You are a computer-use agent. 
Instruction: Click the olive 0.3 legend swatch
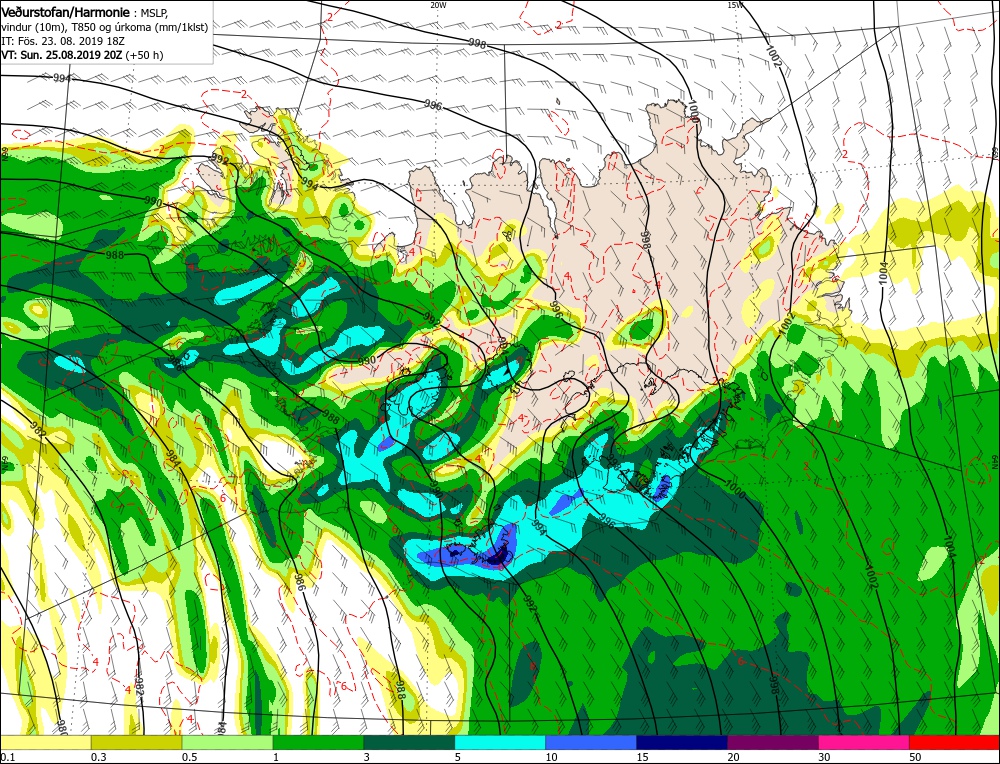click(136, 742)
